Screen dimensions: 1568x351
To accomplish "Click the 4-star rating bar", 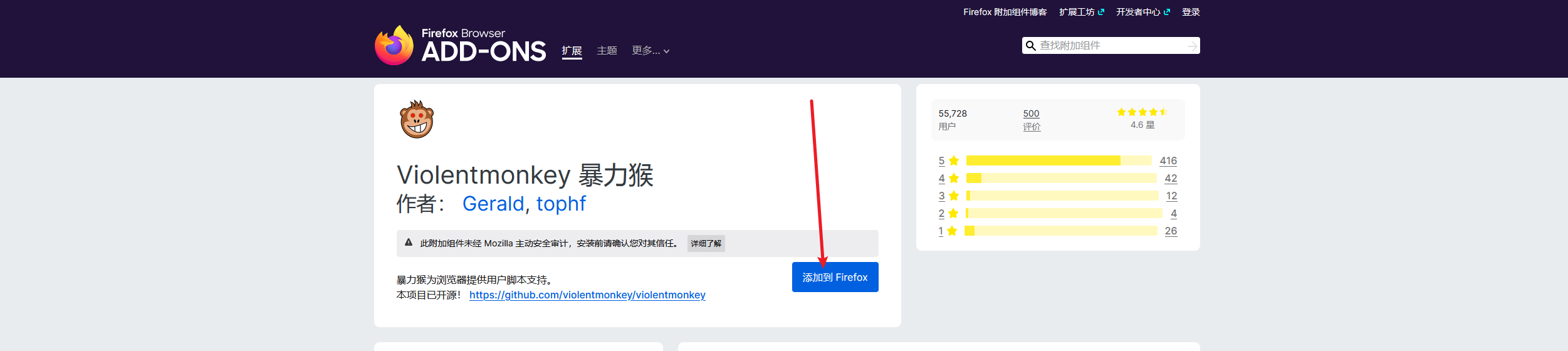I will [1061, 178].
